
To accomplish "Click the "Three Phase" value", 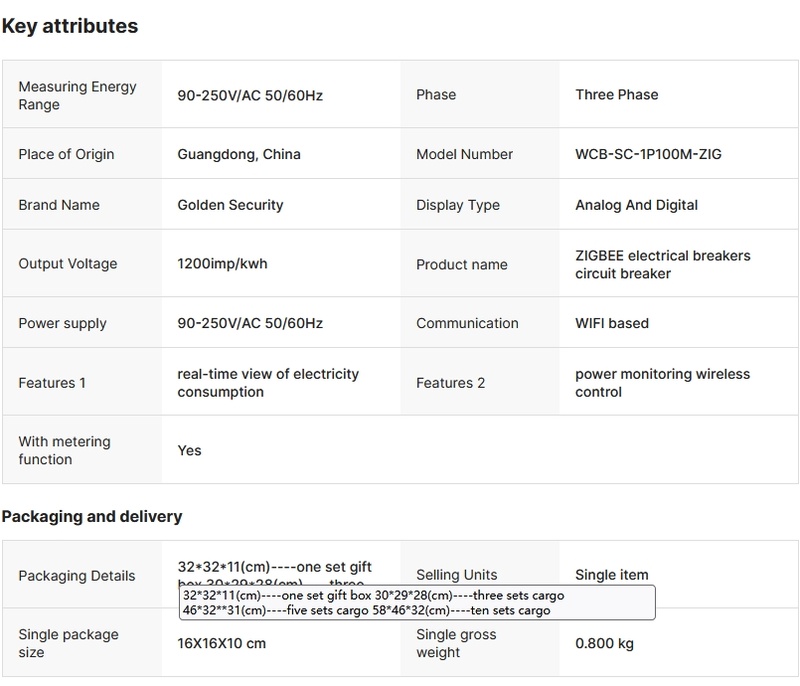I will [616, 95].
